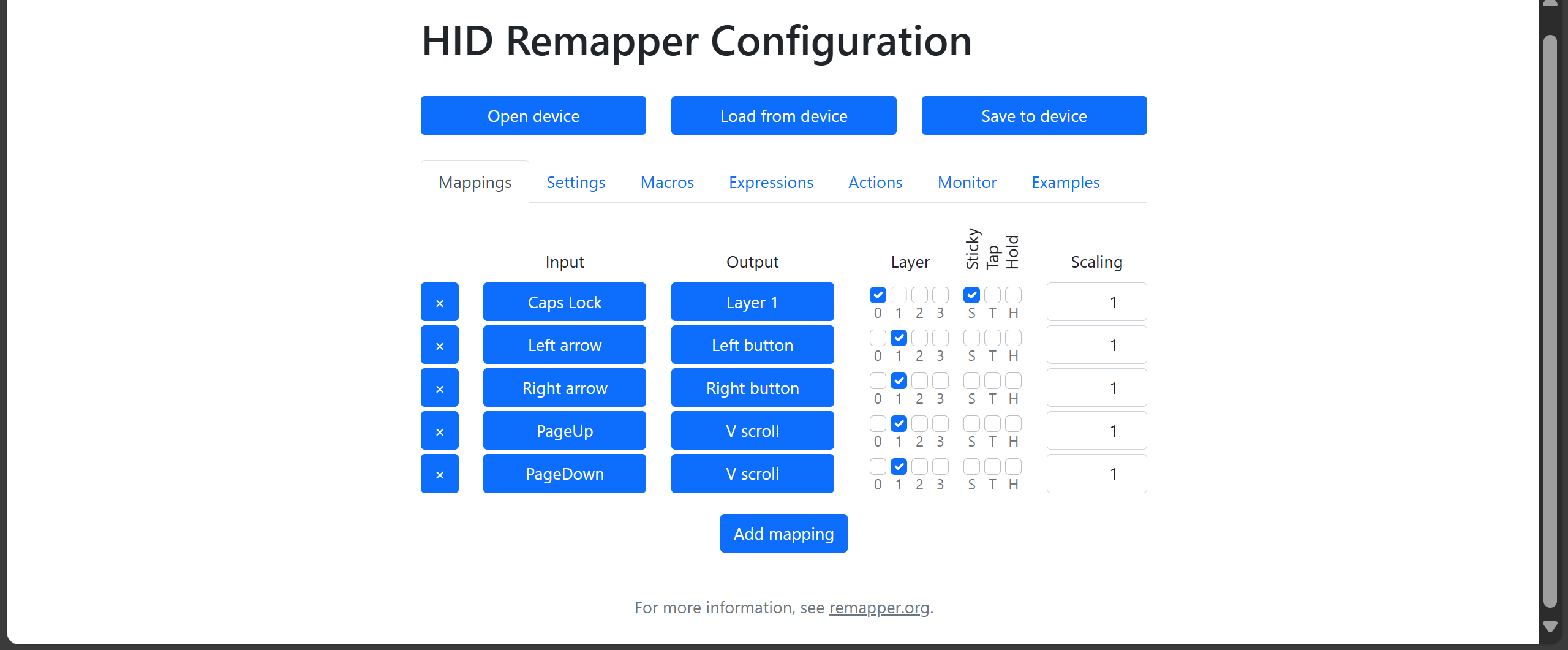Change the Right button output selection
Screen dimensions: 1568x650
pos(752,388)
